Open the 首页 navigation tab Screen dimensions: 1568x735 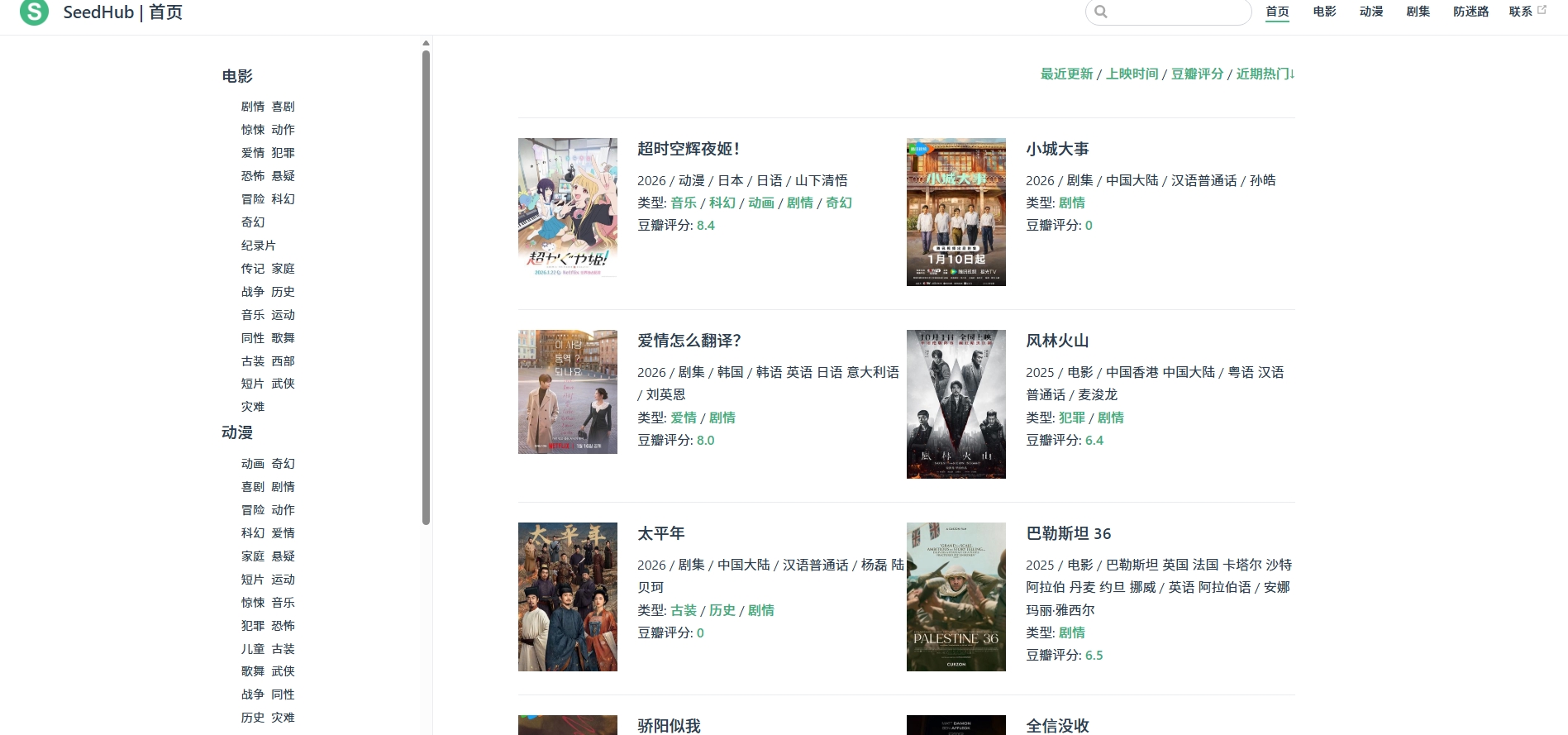pos(1277,12)
